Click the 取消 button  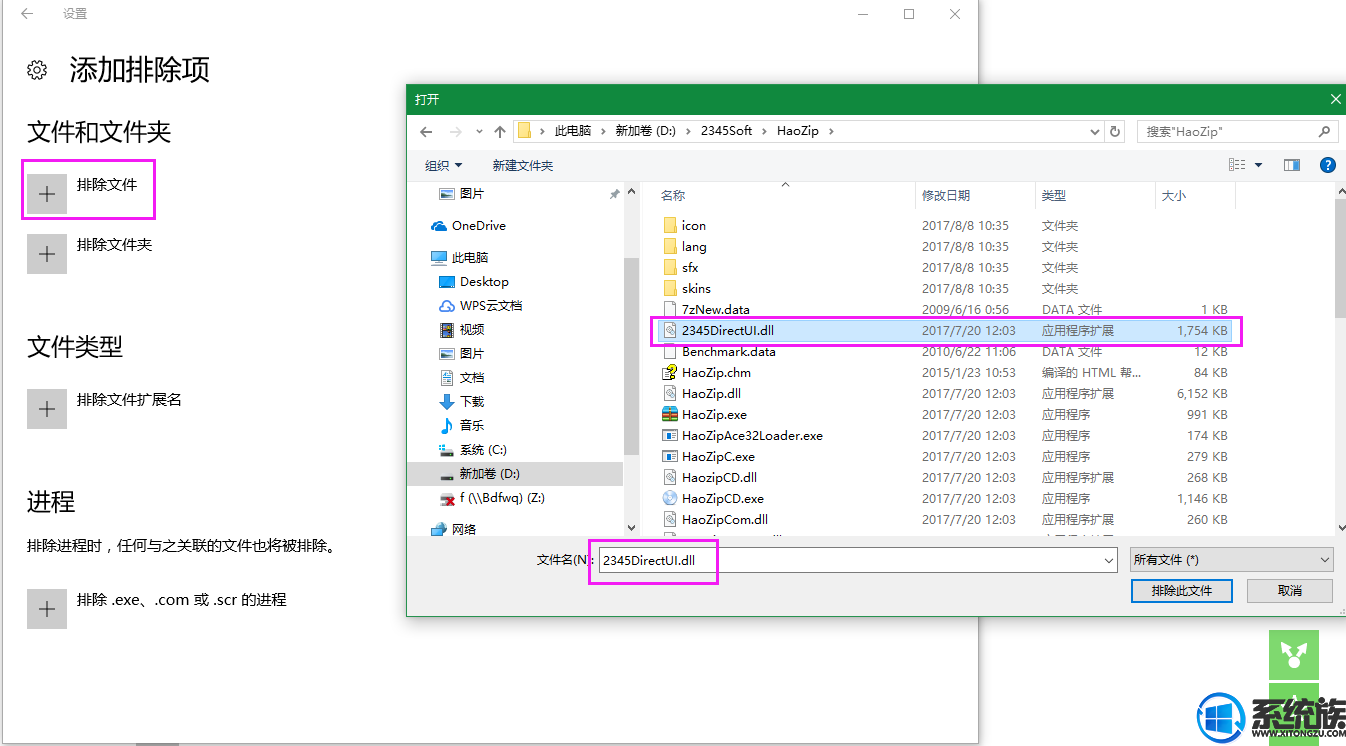[x=1290, y=591]
